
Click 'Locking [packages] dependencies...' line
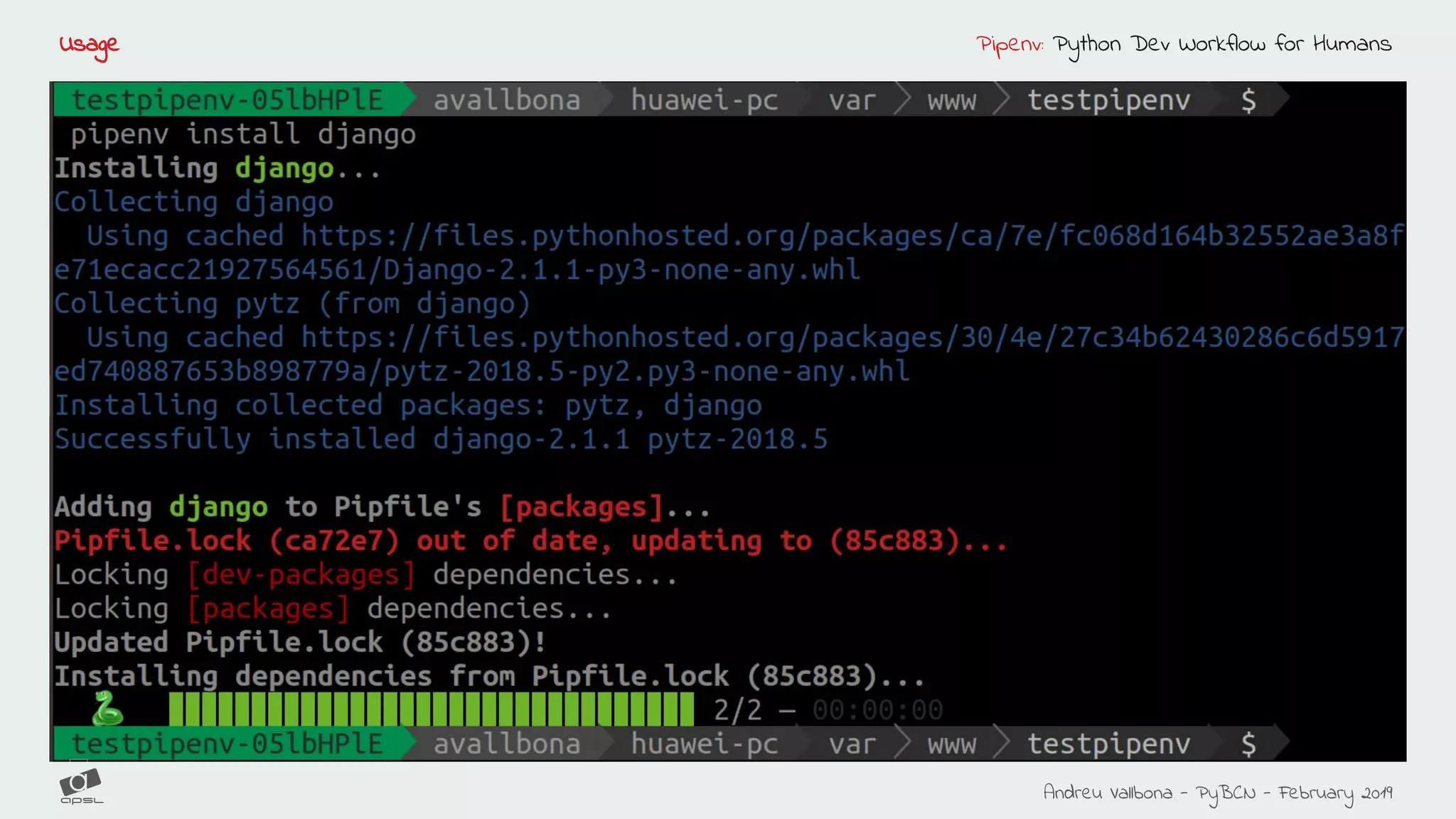point(333,609)
